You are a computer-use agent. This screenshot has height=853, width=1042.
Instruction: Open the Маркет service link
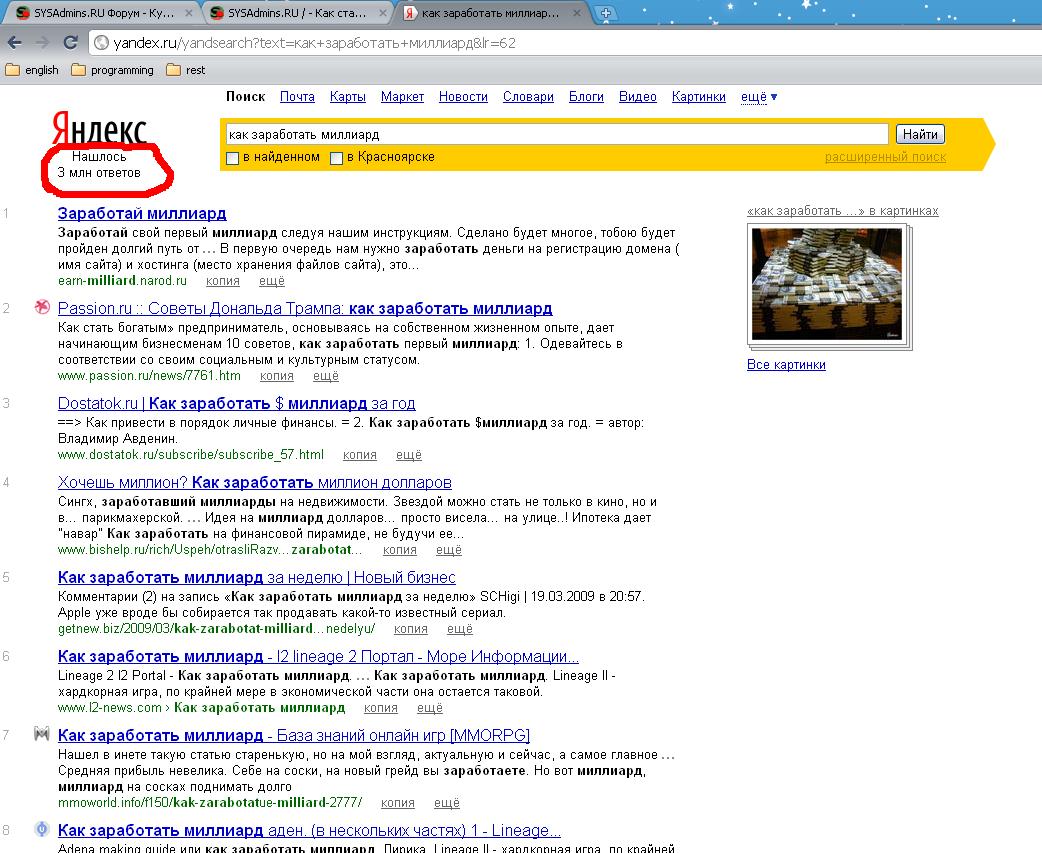pyautogui.click(x=402, y=97)
